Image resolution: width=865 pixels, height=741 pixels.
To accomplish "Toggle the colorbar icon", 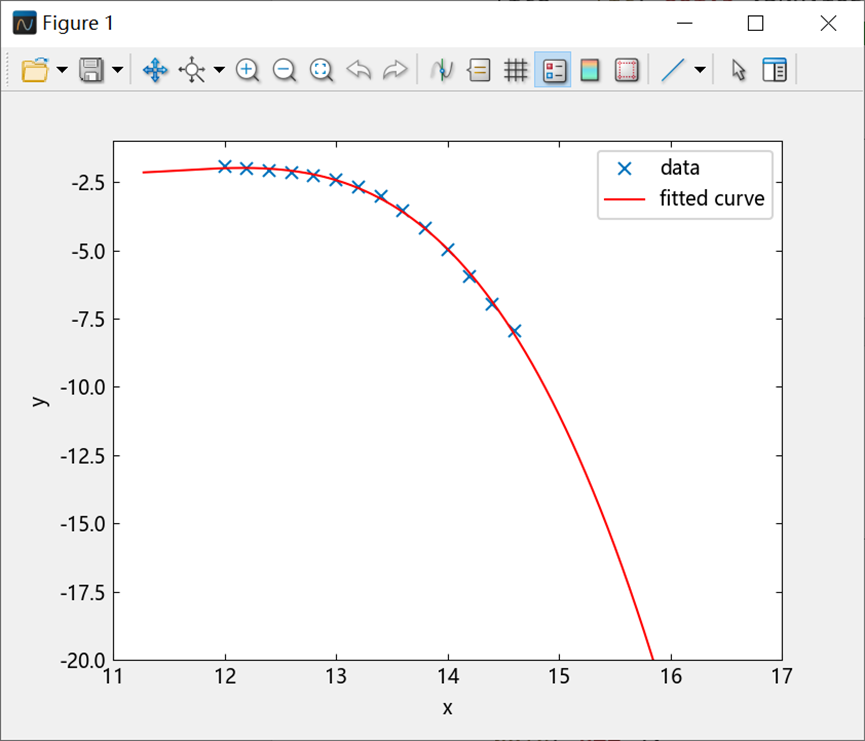I will [590, 70].
